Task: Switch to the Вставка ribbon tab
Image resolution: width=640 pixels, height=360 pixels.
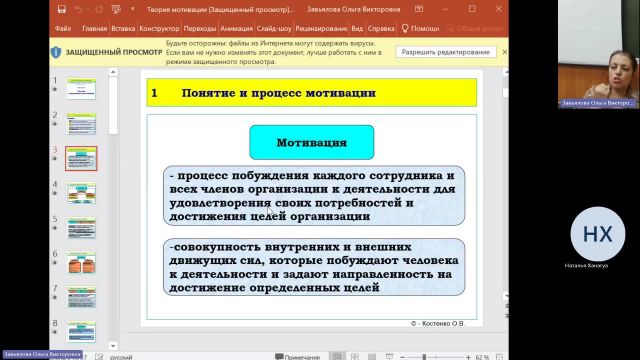Action: point(123,29)
